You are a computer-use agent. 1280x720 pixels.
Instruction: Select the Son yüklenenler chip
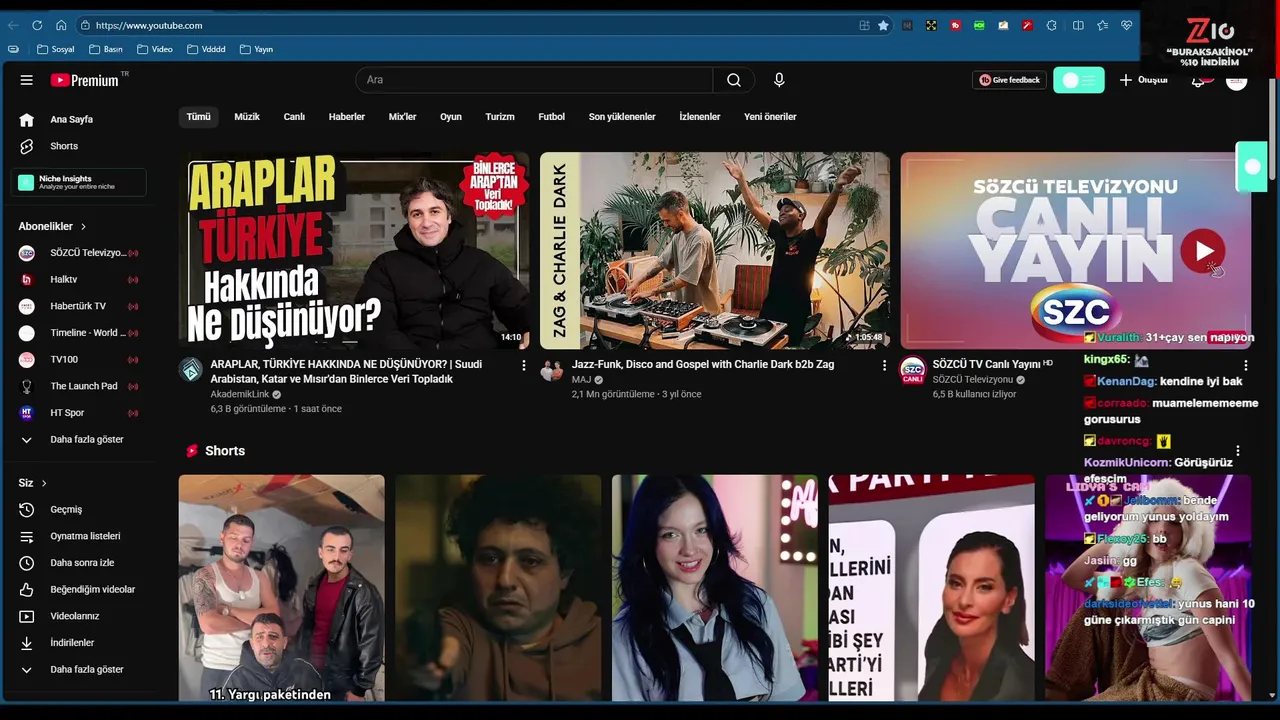(622, 117)
